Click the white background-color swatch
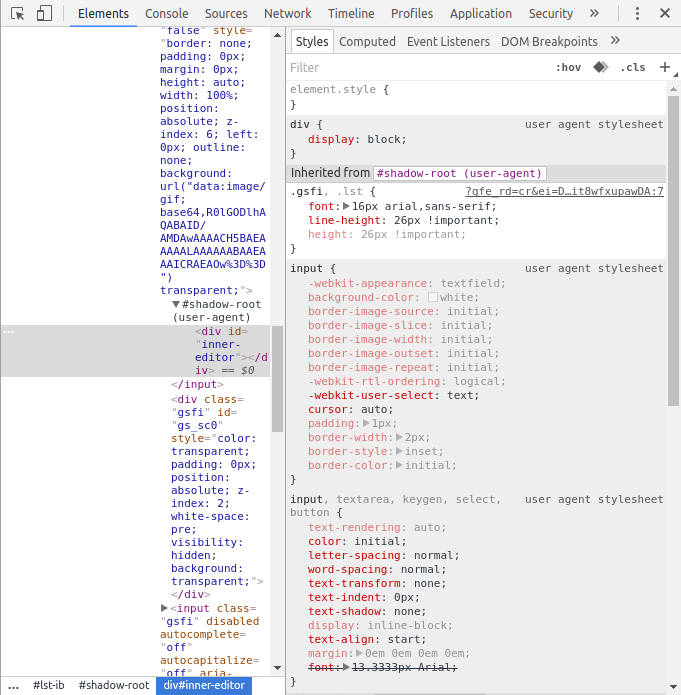681x695 pixels. coord(433,298)
